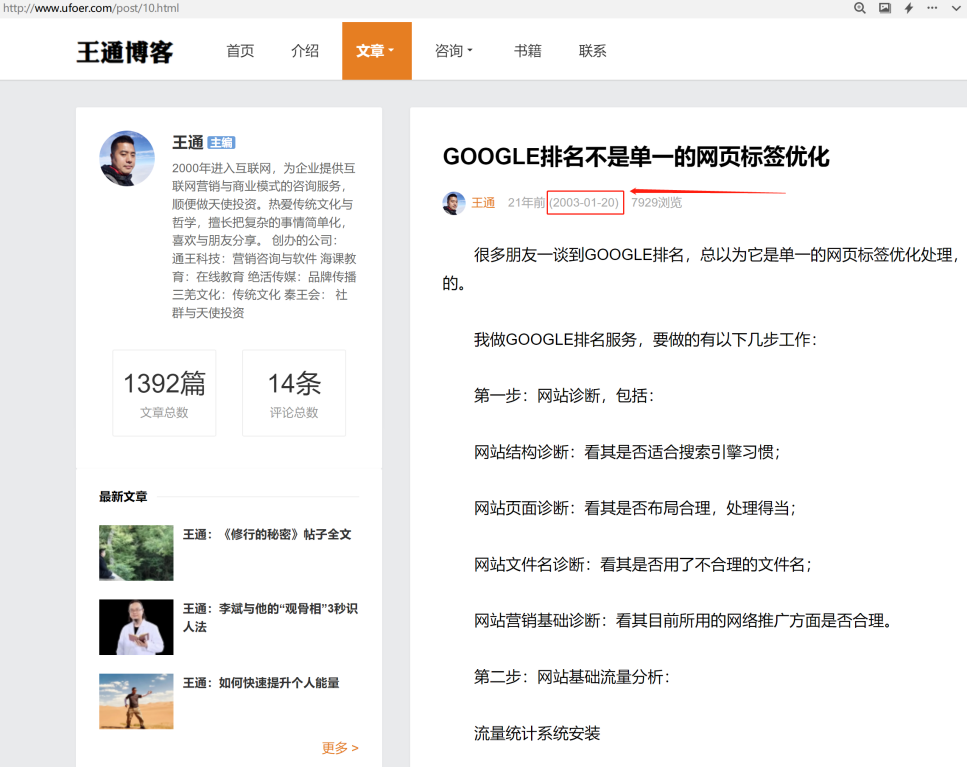Image resolution: width=967 pixels, height=767 pixels.
Task: Click the line 网站营销基础诊断
Action: click(x=683, y=620)
